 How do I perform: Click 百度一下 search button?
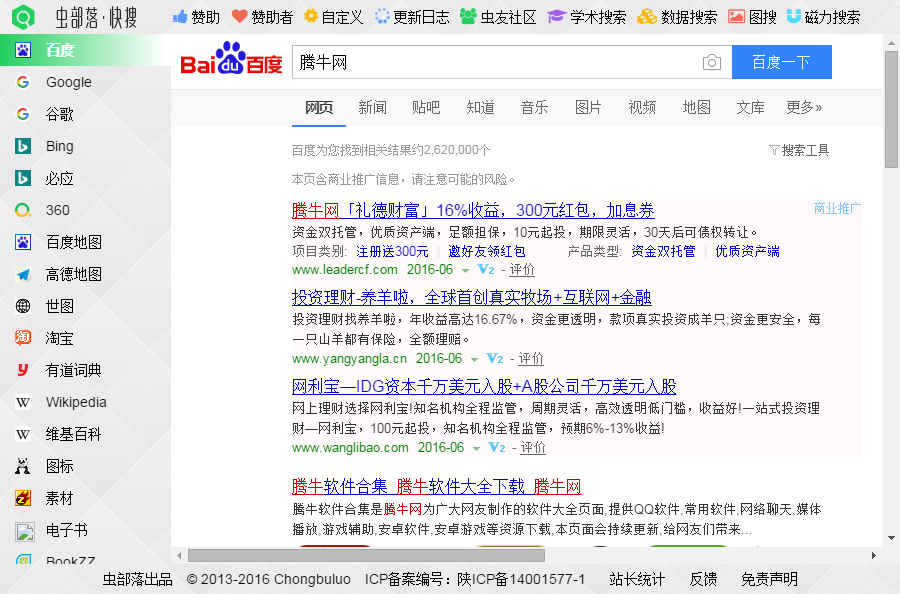coord(782,62)
